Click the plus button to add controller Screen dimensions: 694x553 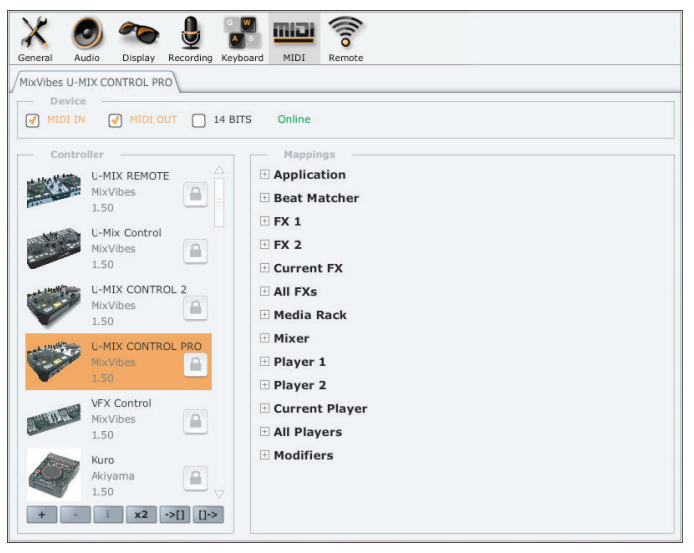click(42, 514)
